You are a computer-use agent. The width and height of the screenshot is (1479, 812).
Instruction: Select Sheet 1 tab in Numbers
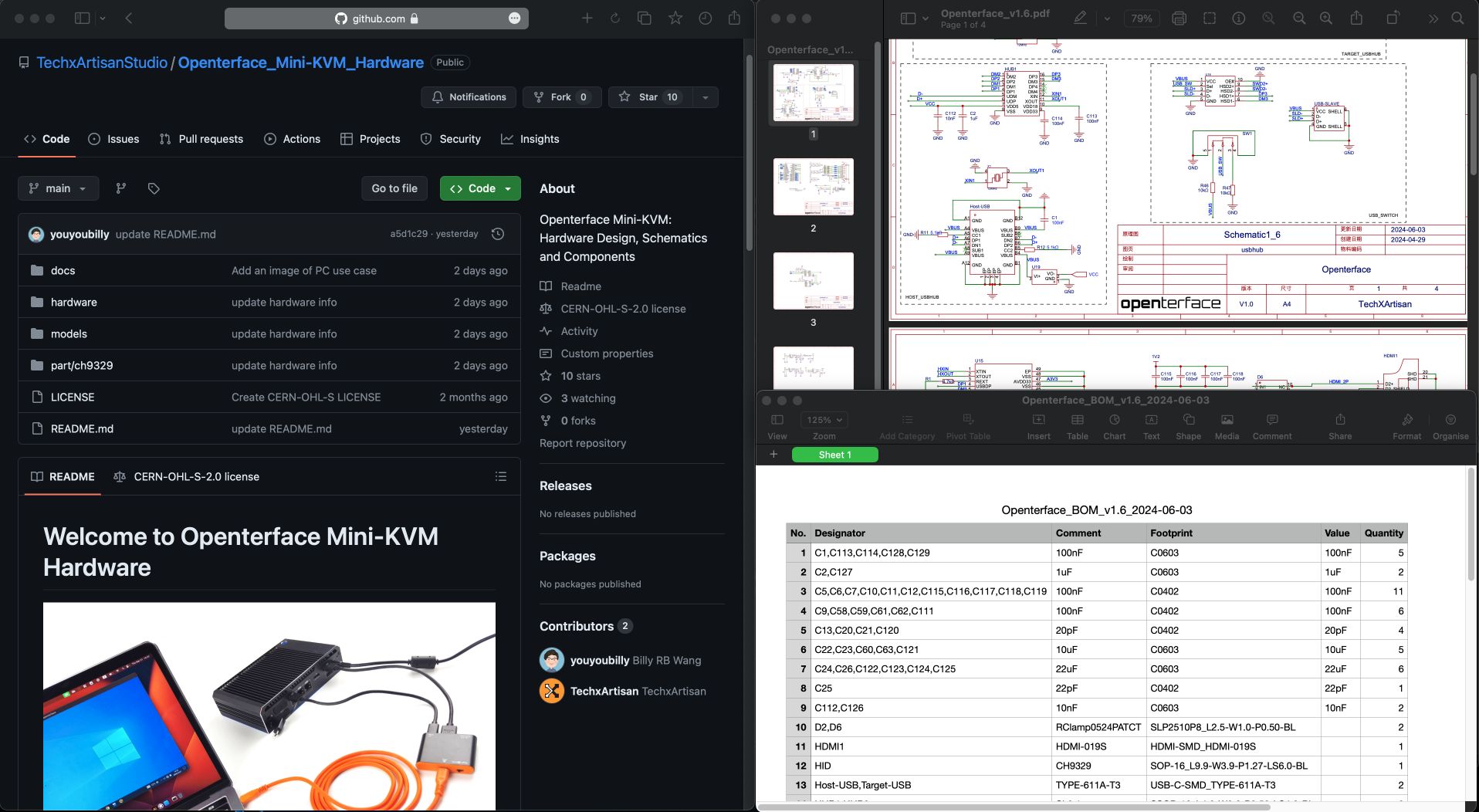click(x=834, y=455)
